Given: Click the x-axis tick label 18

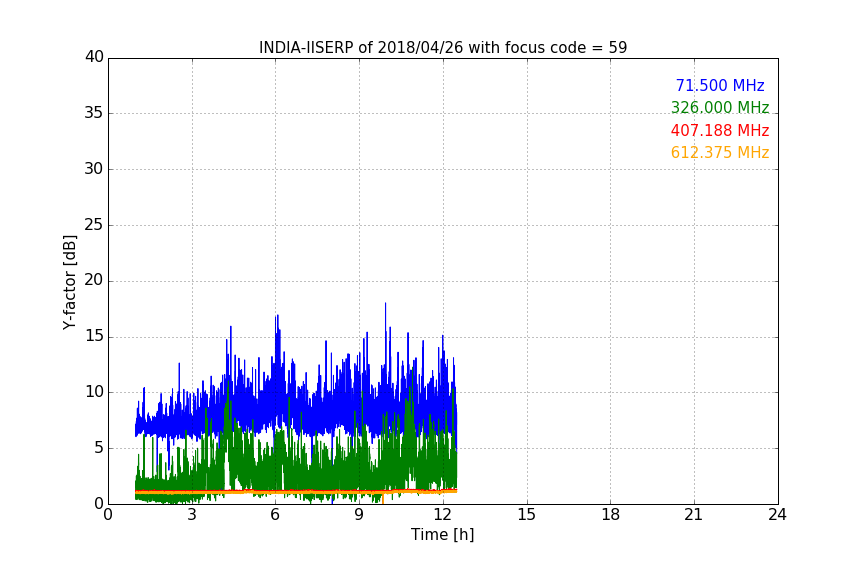Looking at the screenshot, I should (x=611, y=515).
